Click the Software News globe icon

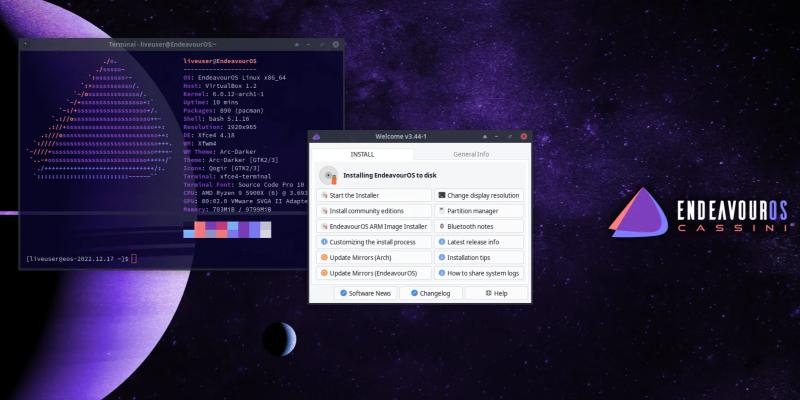pos(343,293)
